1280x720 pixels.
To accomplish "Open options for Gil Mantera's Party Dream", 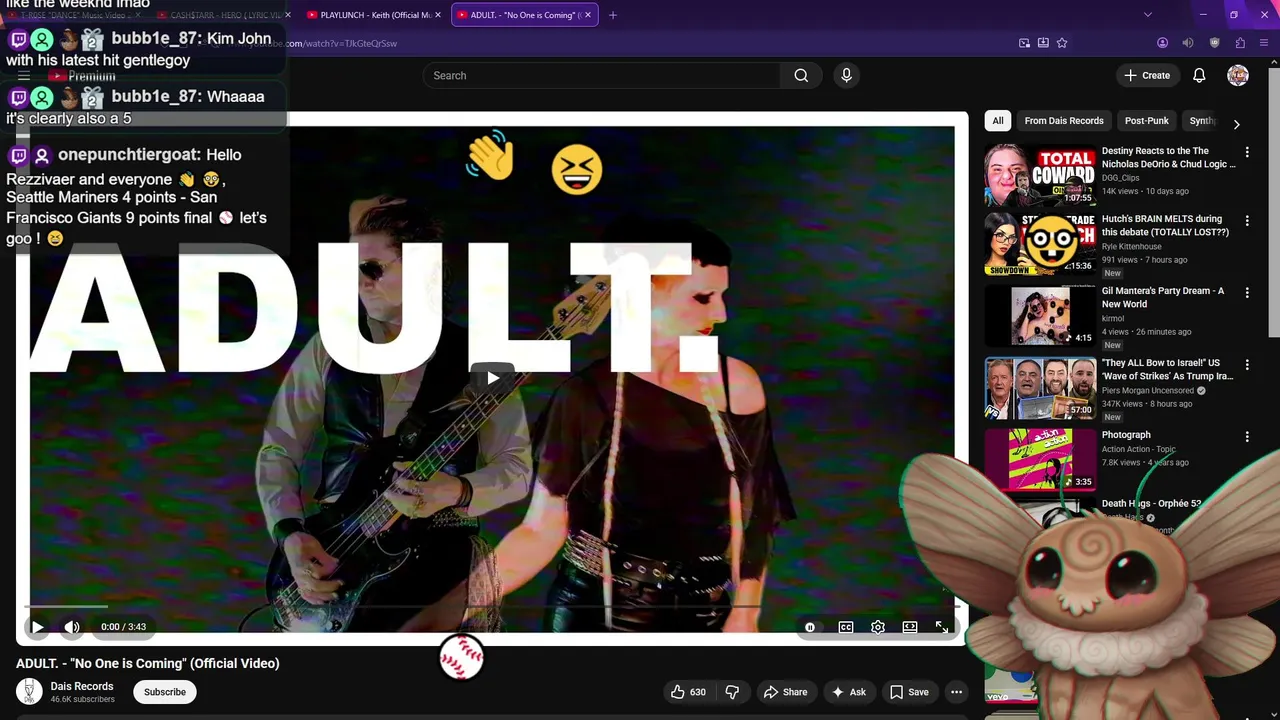I will [1247, 292].
